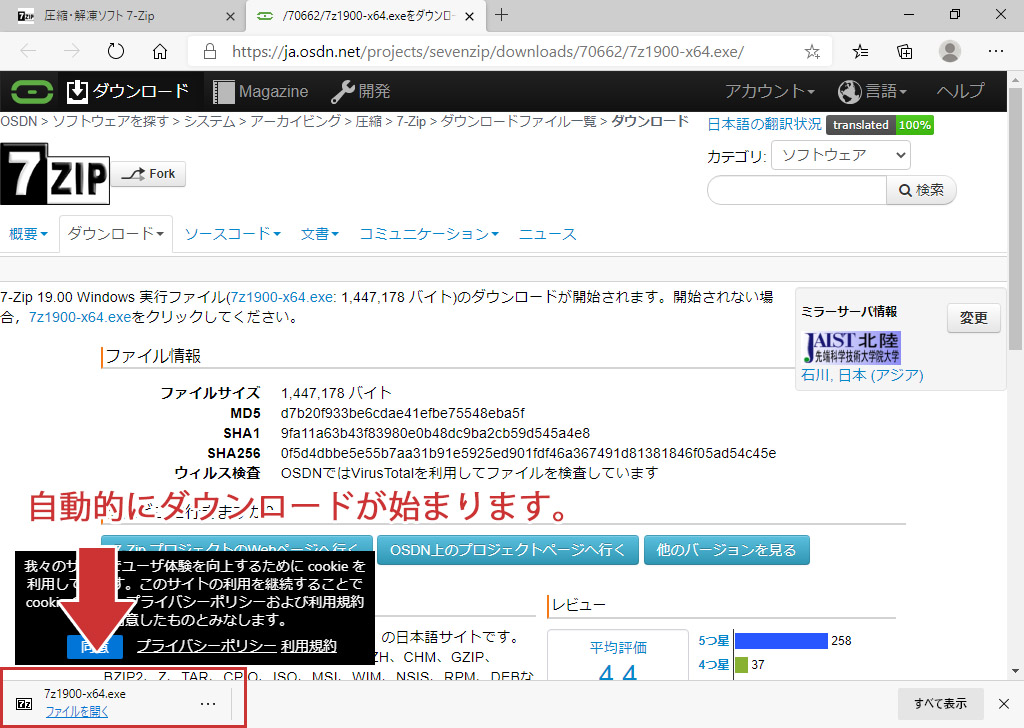1024x728 pixels.
Task: Close the 圧縮・解凍ソフト 7-Zip tab
Action: 230,16
